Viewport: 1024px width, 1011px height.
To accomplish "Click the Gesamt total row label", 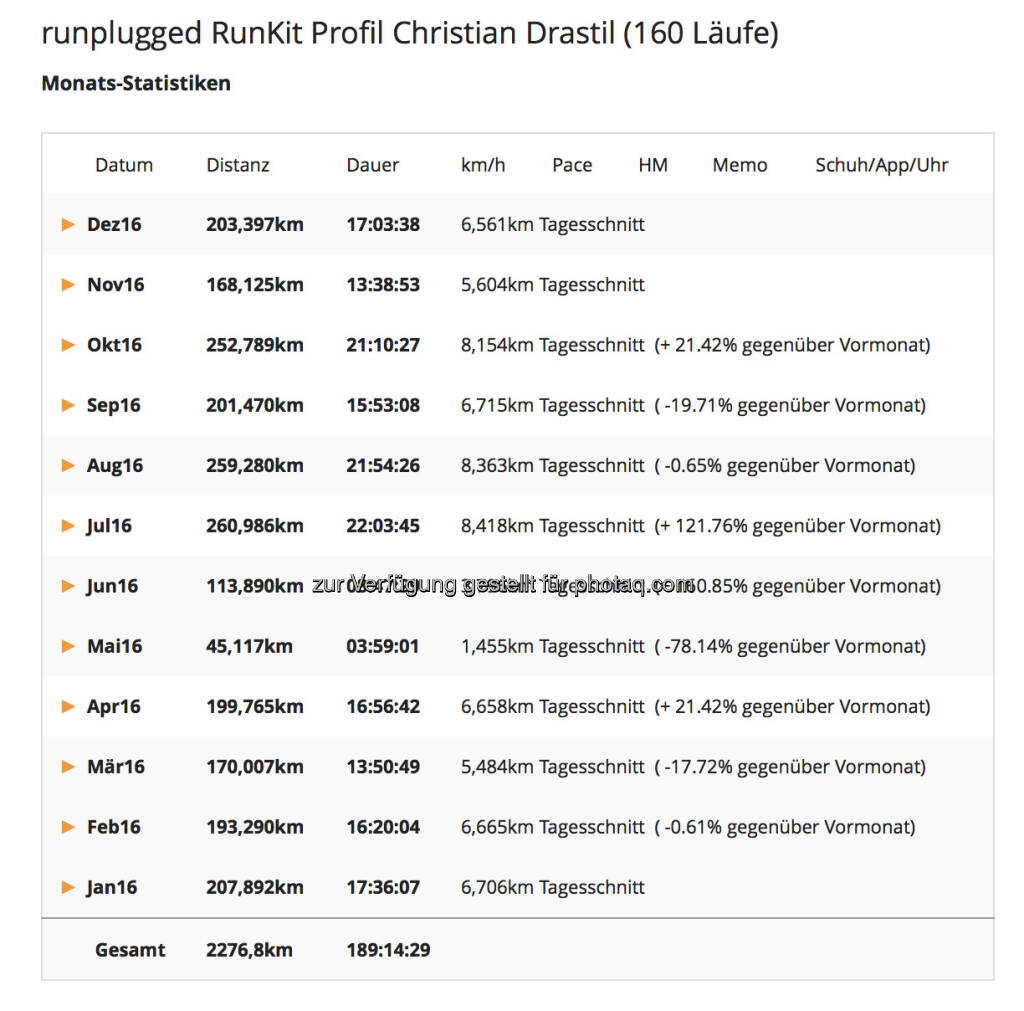I will tap(130, 950).
